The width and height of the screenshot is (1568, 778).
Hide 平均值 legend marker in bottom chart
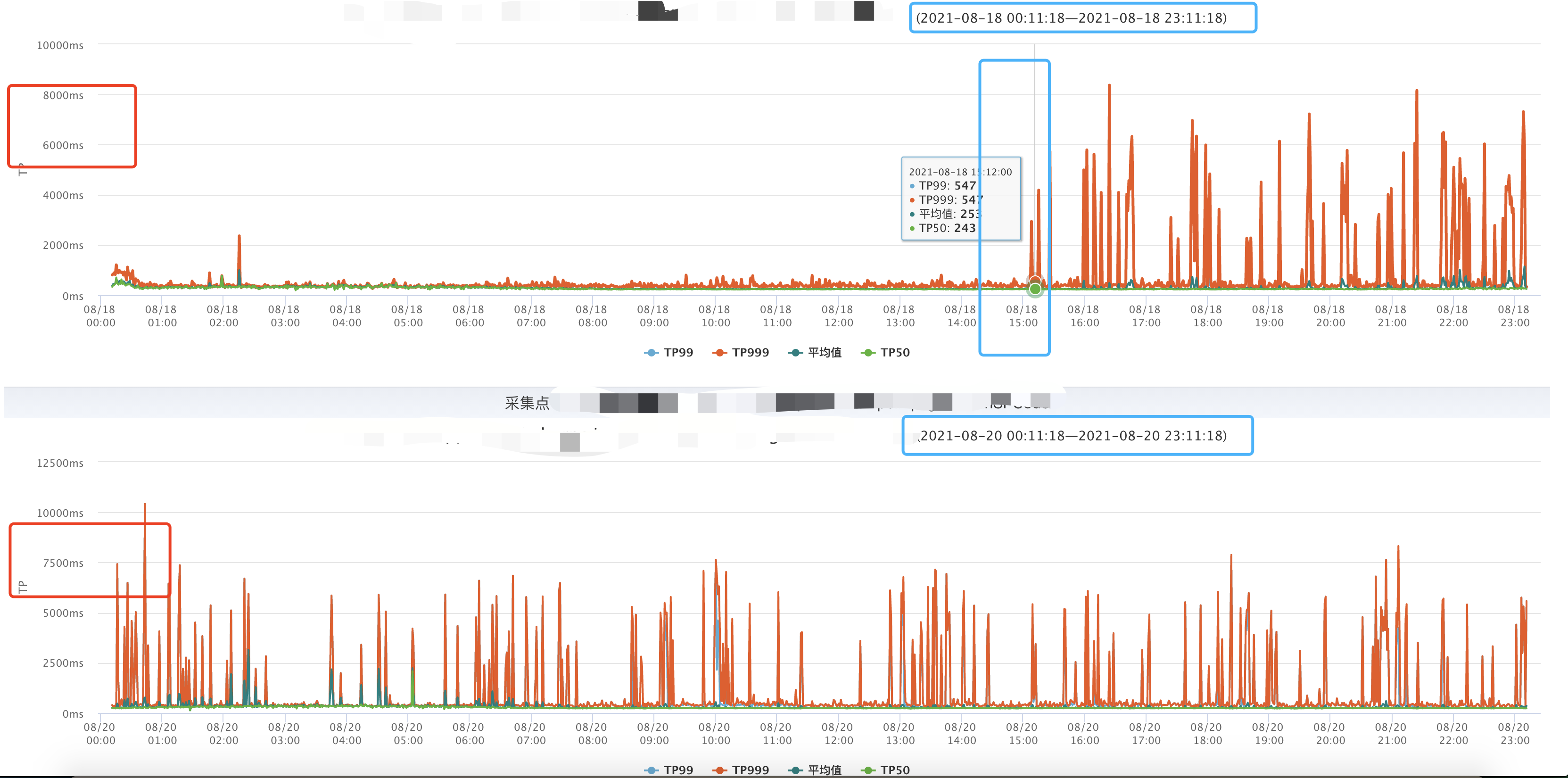[795, 770]
